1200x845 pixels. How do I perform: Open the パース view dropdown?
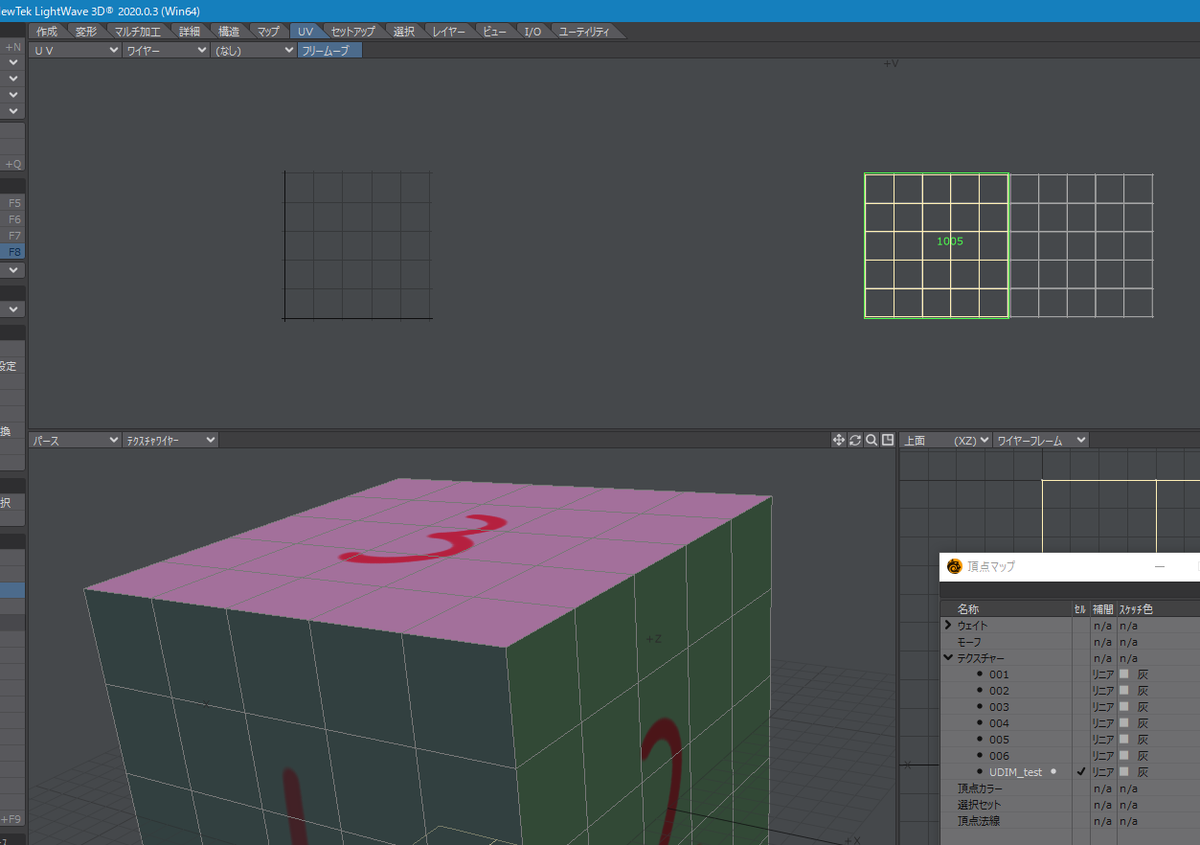pos(76,440)
